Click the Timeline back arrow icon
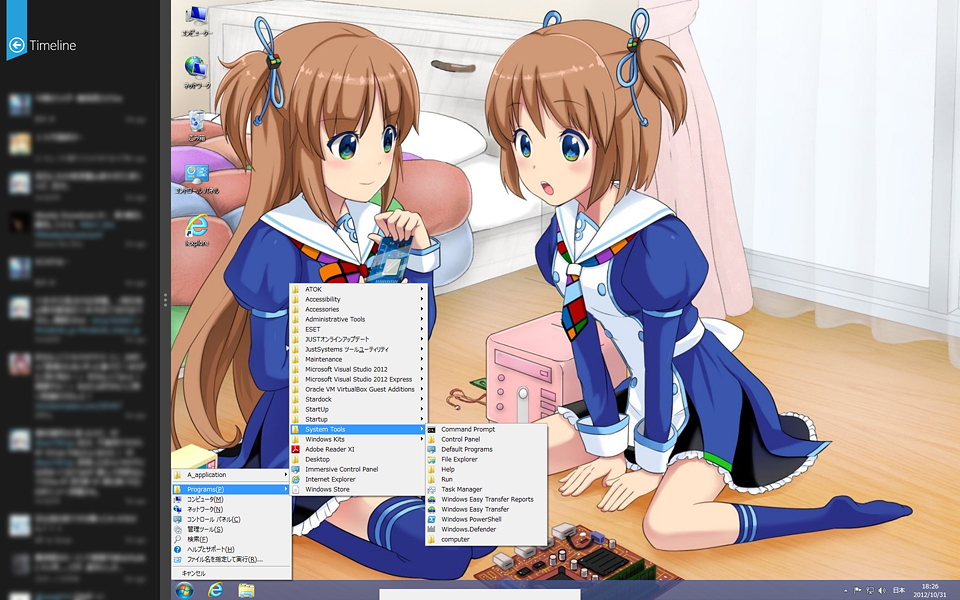This screenshot has width=960, height=600. point(17,45)
